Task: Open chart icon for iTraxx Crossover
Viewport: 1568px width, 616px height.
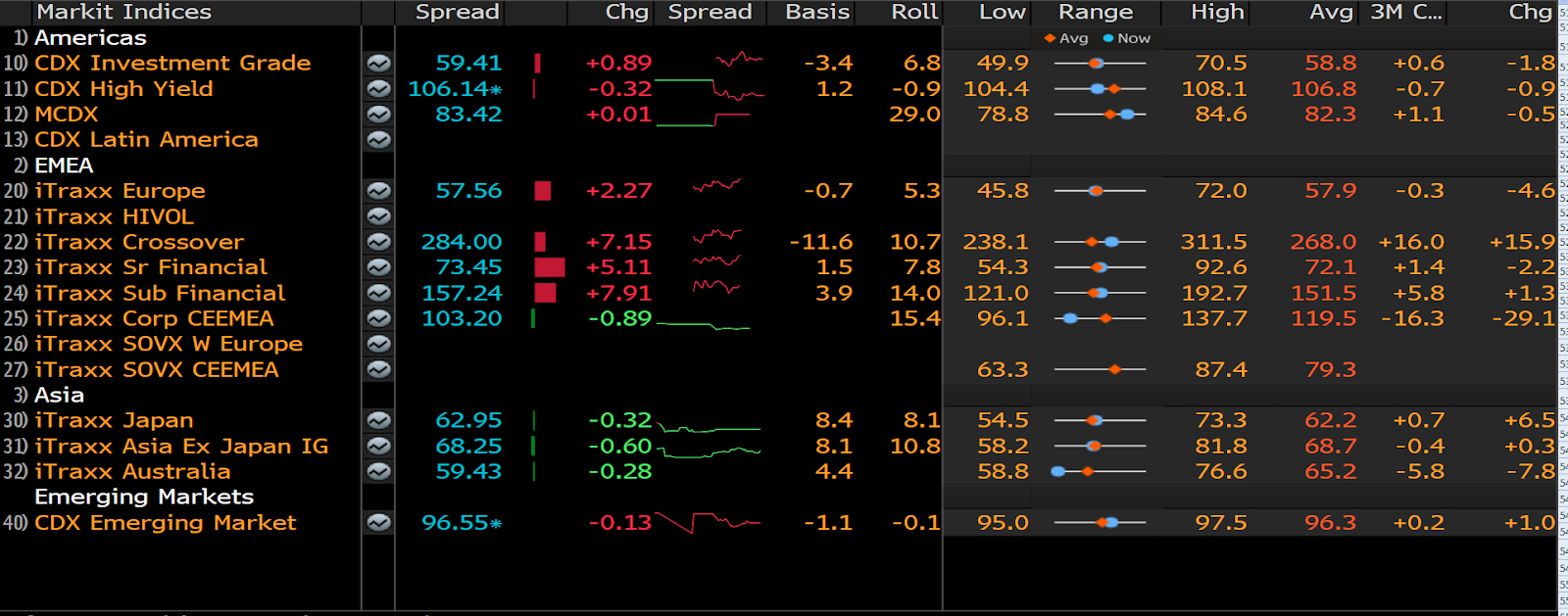Action: pos(378,241)
